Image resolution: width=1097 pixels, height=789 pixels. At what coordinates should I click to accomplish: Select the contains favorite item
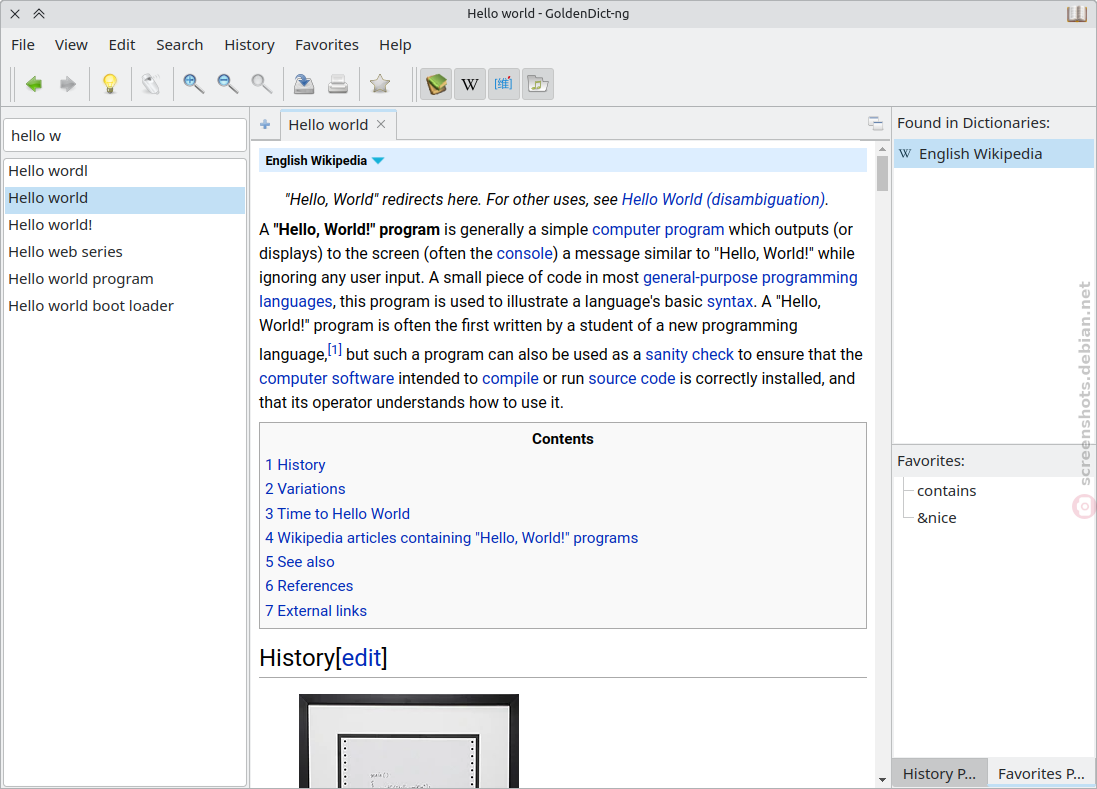click(946, 491)
